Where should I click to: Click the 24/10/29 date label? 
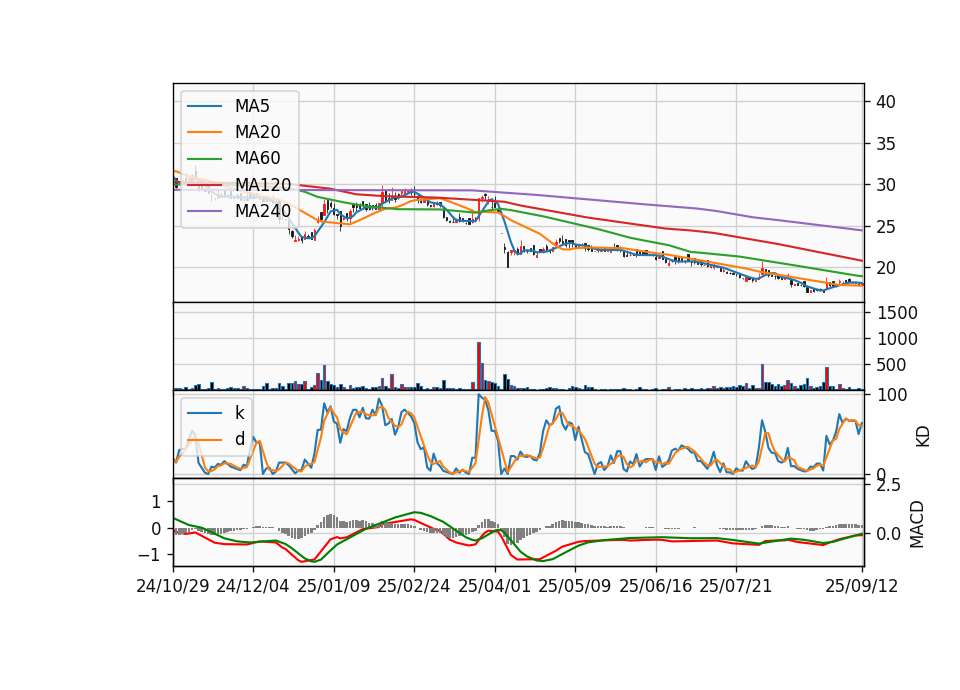pyautogui.click(x=173, y=586)
